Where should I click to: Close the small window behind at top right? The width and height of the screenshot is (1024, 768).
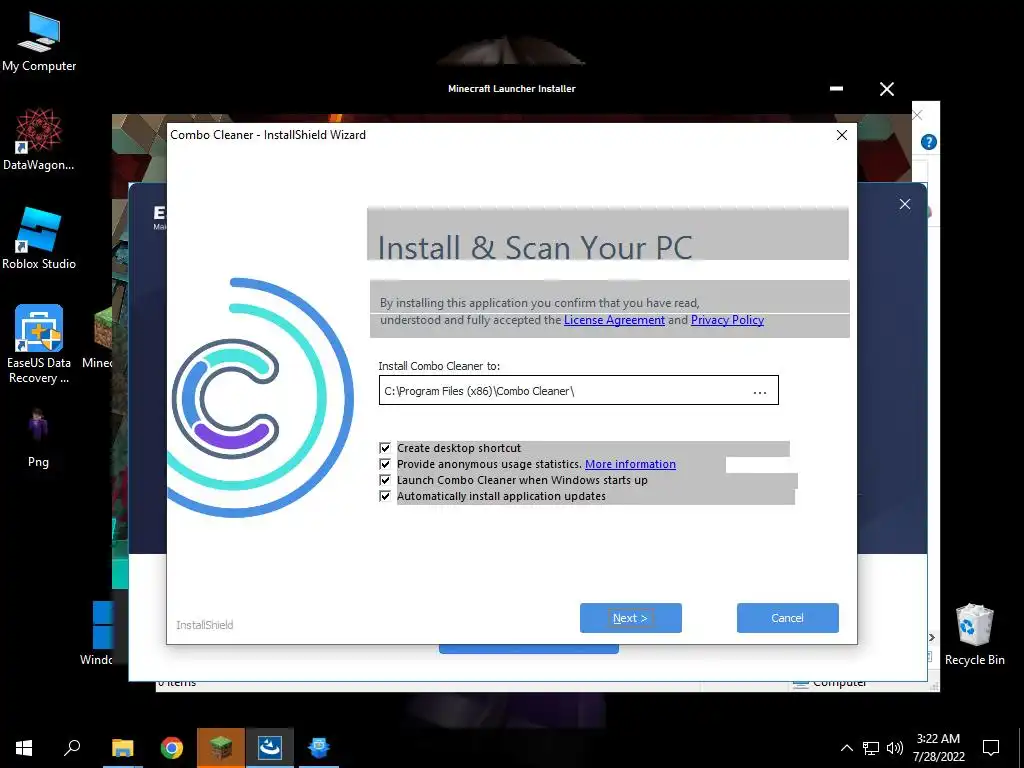point(918,116)
